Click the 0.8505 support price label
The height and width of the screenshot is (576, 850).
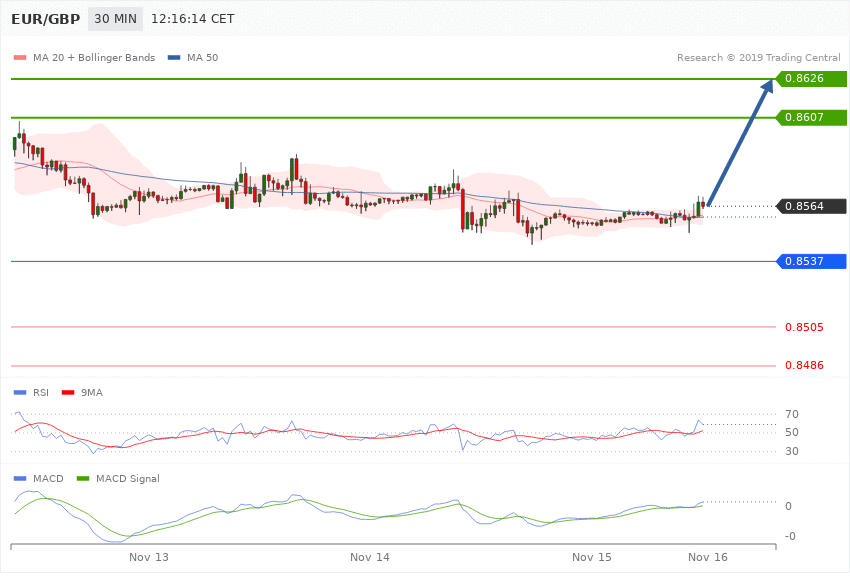[x=804, y=327]
